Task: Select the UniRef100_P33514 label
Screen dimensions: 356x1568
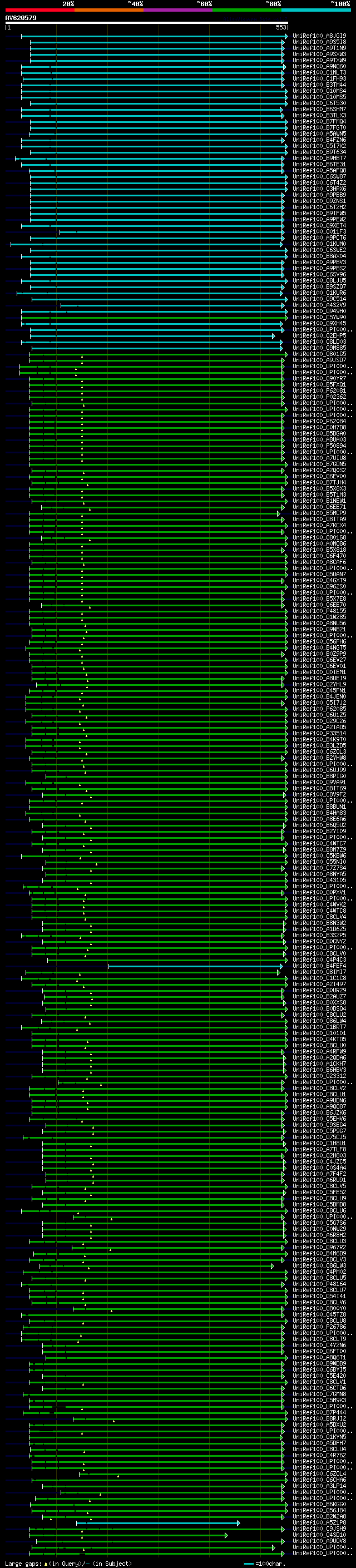Action: tap(319, 734)
